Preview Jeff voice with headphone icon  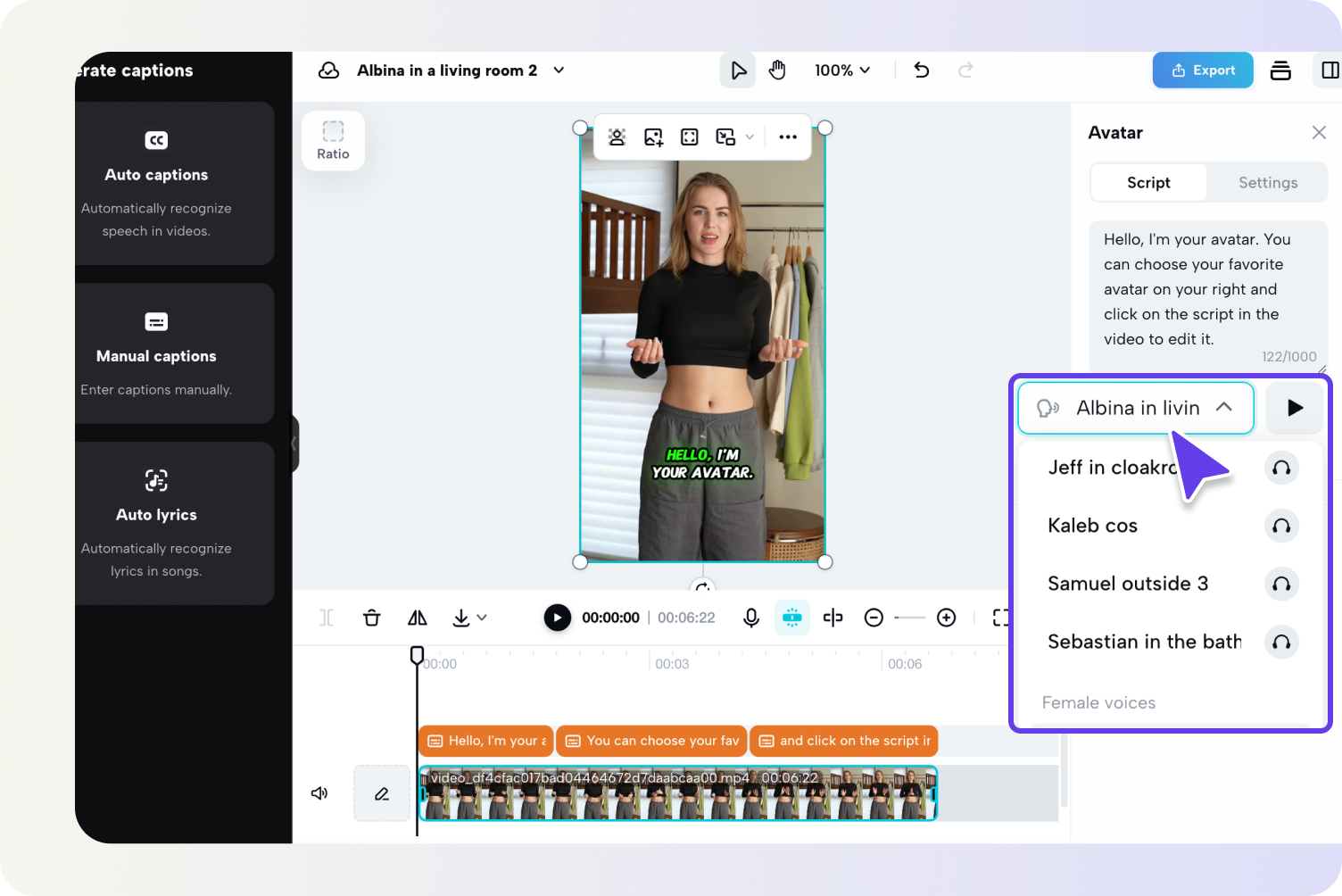pyautogui.click(x=1281, y=468)
